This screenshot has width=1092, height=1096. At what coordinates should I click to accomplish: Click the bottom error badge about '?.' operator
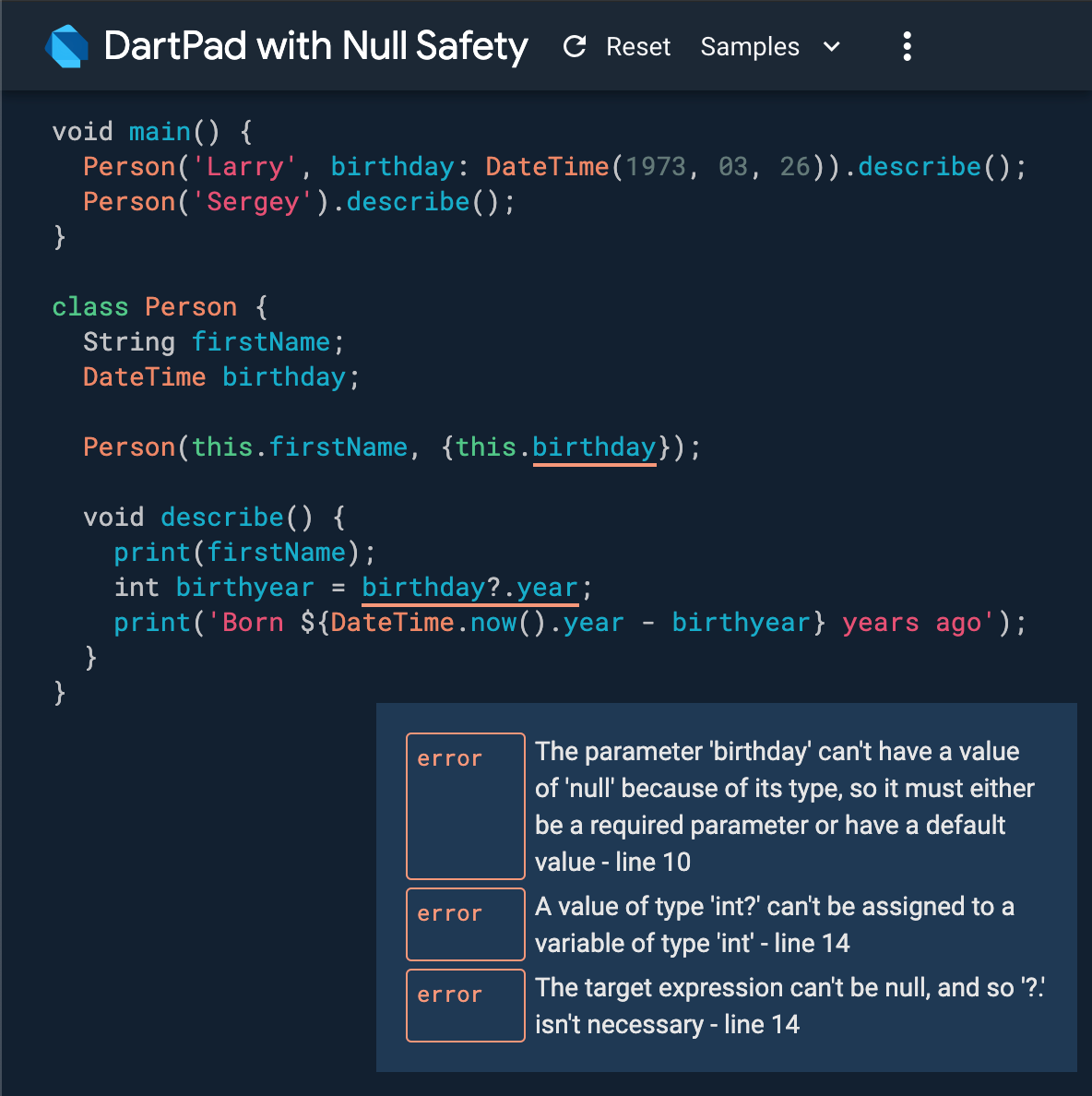click(465, 1005)
